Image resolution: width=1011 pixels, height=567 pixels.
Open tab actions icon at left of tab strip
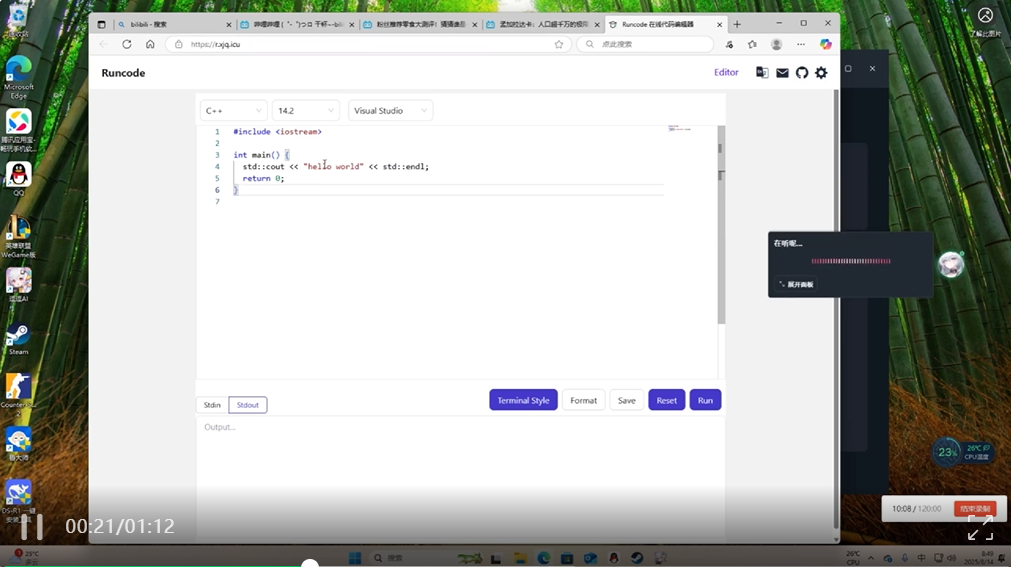pos(101,25)
